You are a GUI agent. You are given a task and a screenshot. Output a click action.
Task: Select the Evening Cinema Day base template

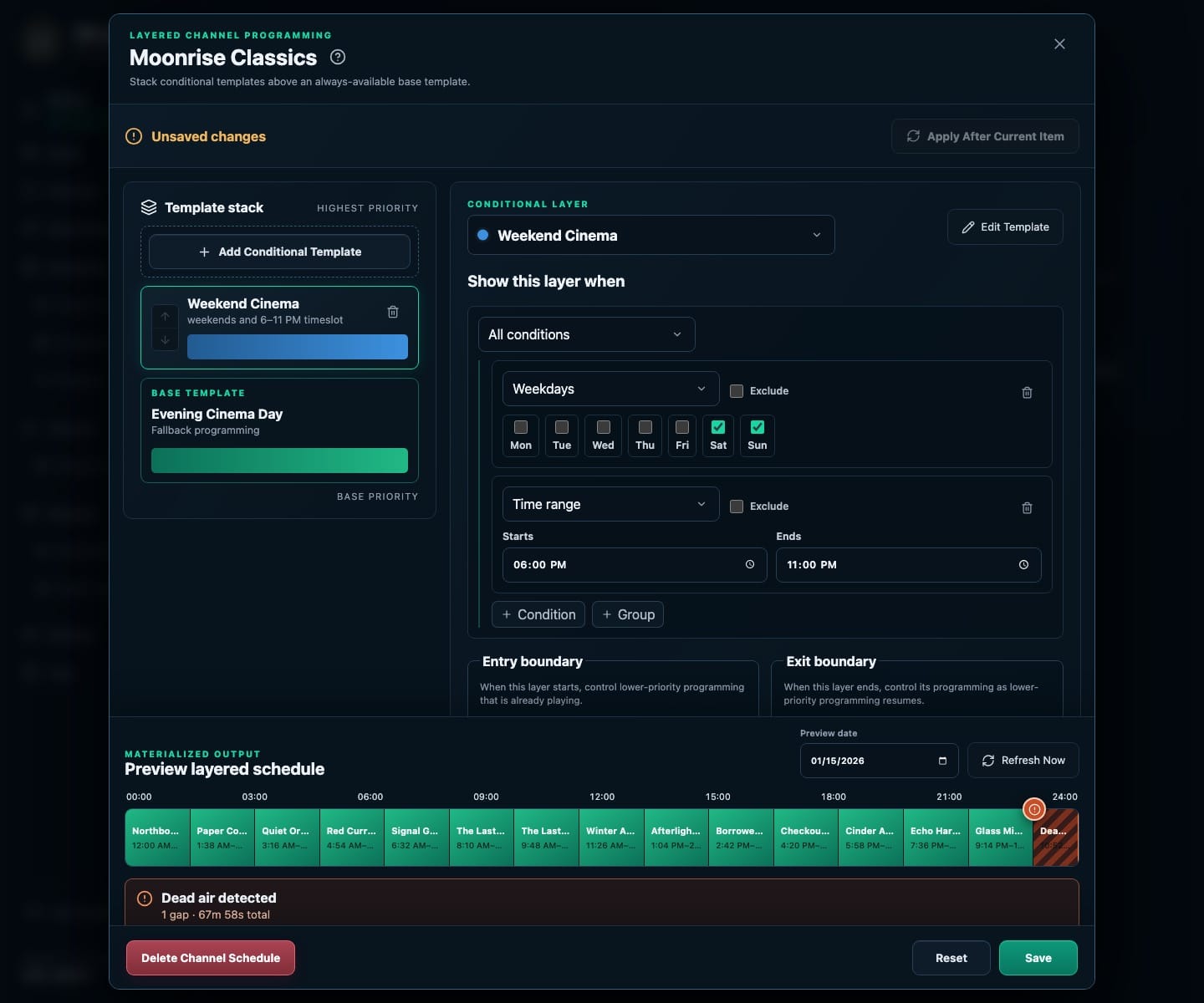(279, 430)
